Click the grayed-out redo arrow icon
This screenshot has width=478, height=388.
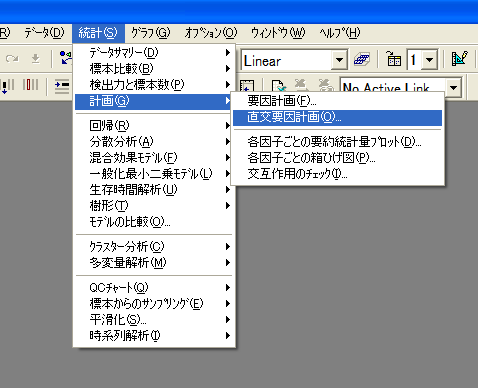pyautogui.click(x=12, y=59)
